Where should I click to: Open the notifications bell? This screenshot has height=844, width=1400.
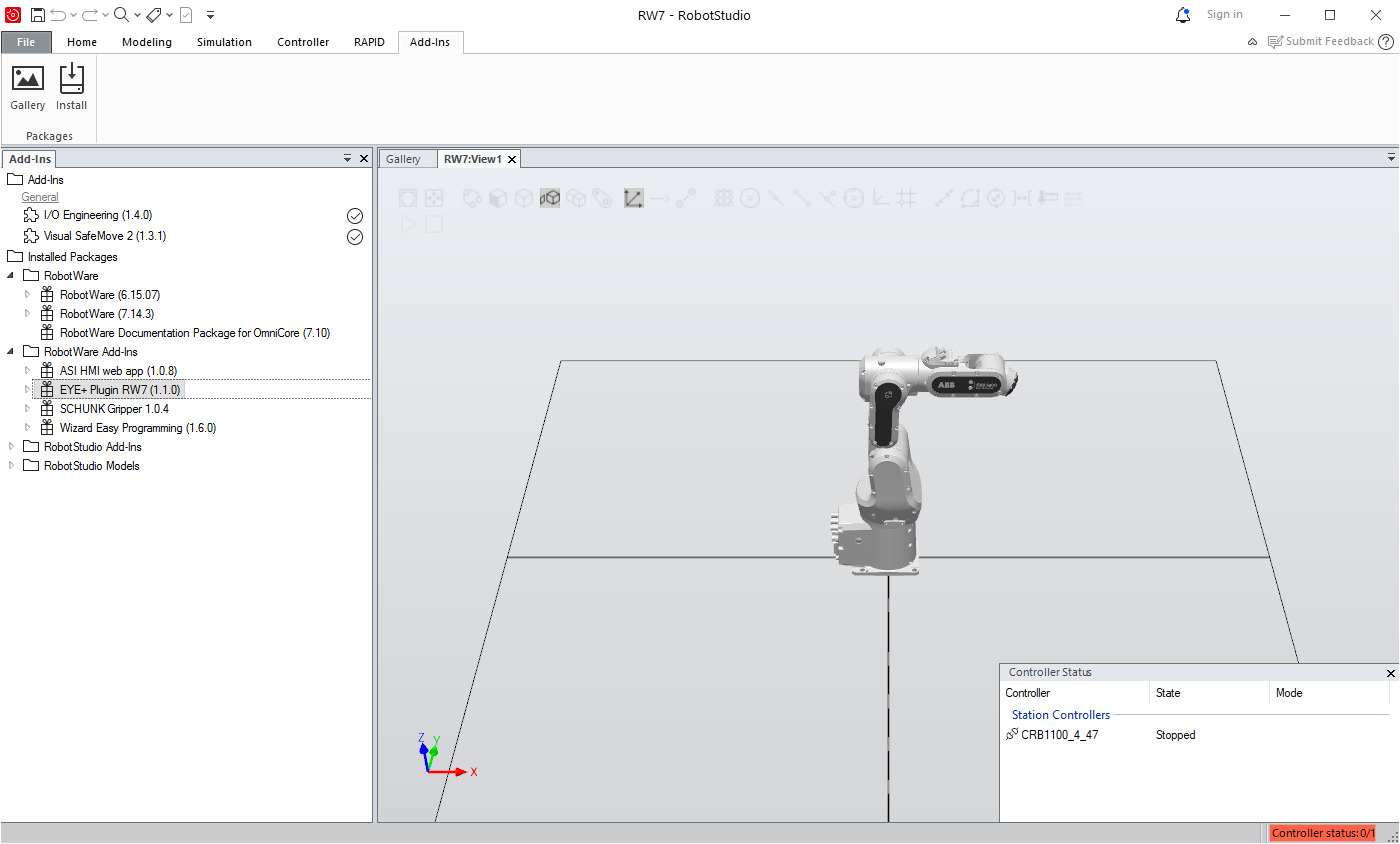click(x=1183, y=15)
